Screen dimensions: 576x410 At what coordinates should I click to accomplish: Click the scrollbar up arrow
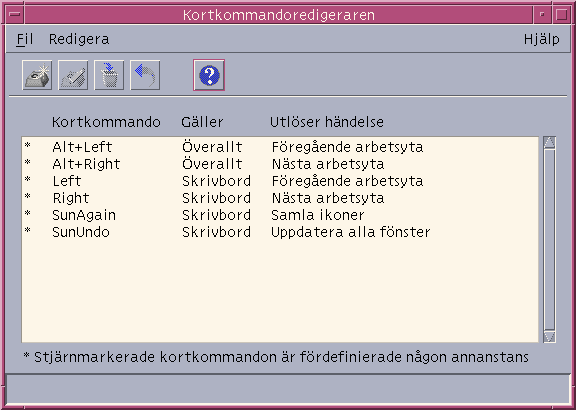550,143
